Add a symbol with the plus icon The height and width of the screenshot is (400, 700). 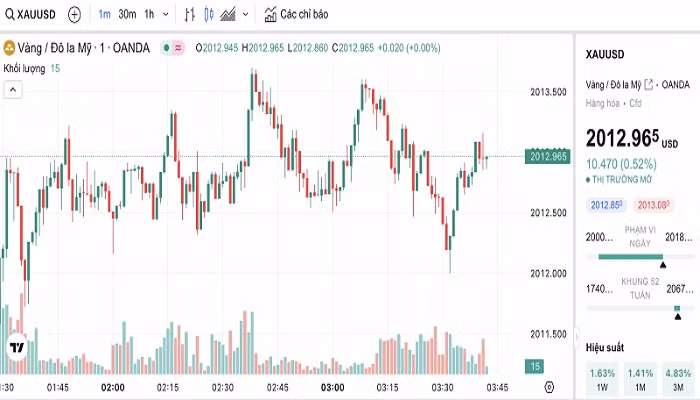pyautogui.click(x=75, y=15)
